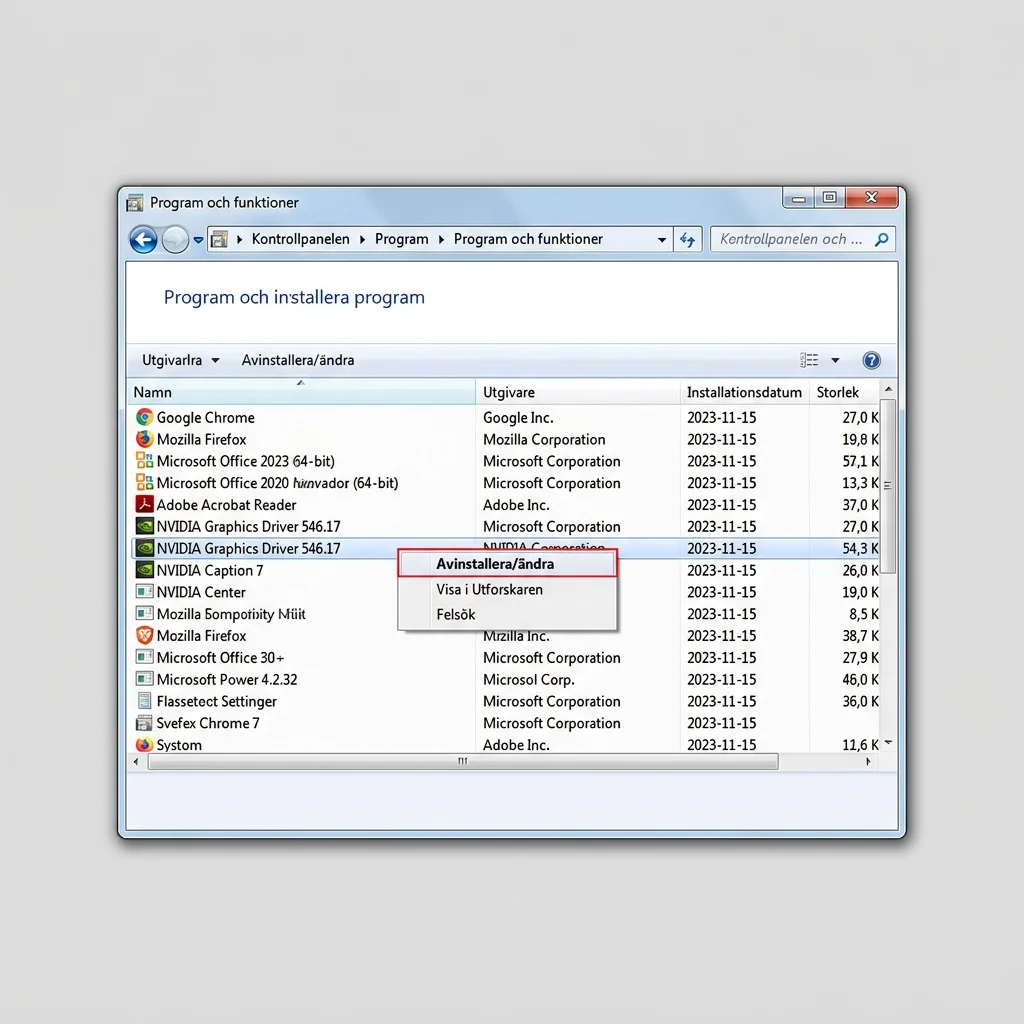1024x1024 pixels.
Task: Click the 54,3 K size value
Action: (x=860, y=549)
